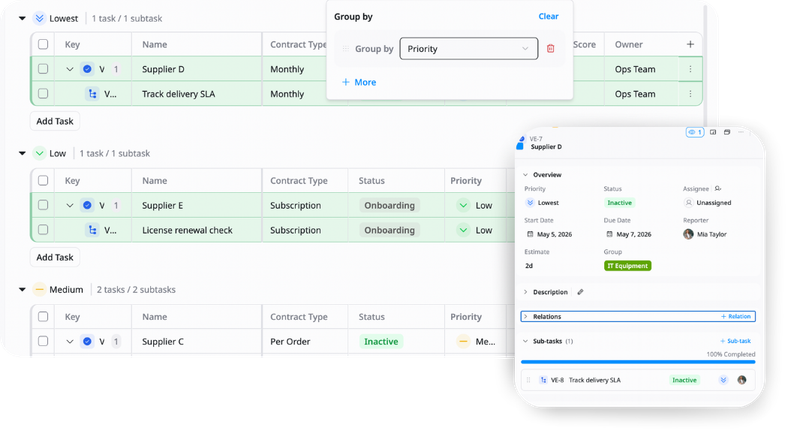
Task: Click watchers eye icon in detail panel
Action: click(x=695, y=132)
